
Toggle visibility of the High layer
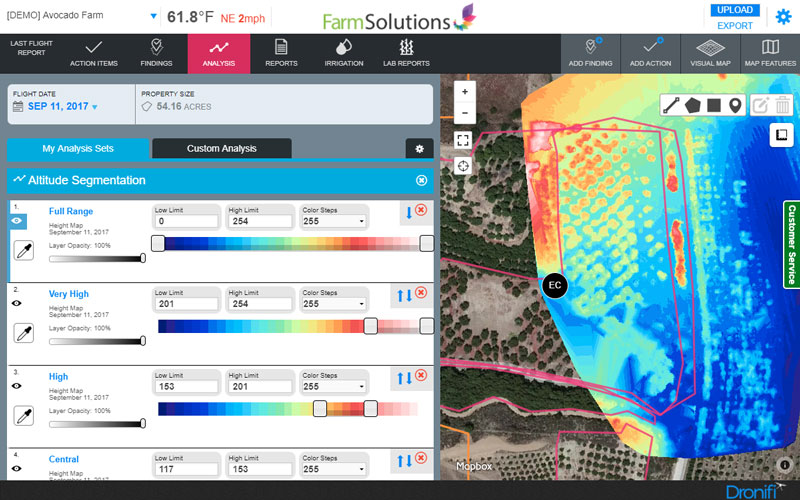pyautogui.click(x=17, y=385)
